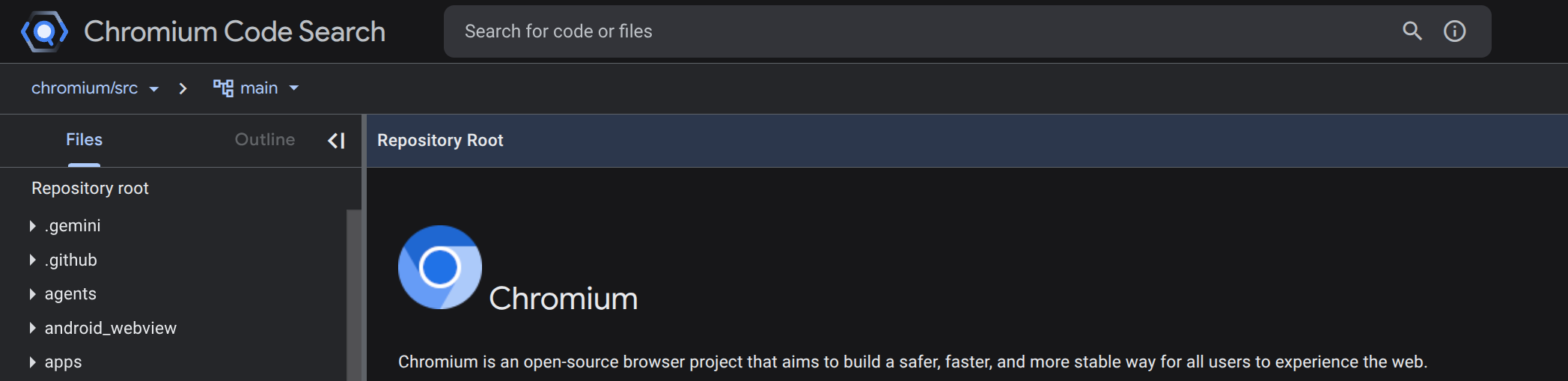Screen dimensions: 1568x381
Task: Click the Chromium Code Search title
Action: point(234,31)
